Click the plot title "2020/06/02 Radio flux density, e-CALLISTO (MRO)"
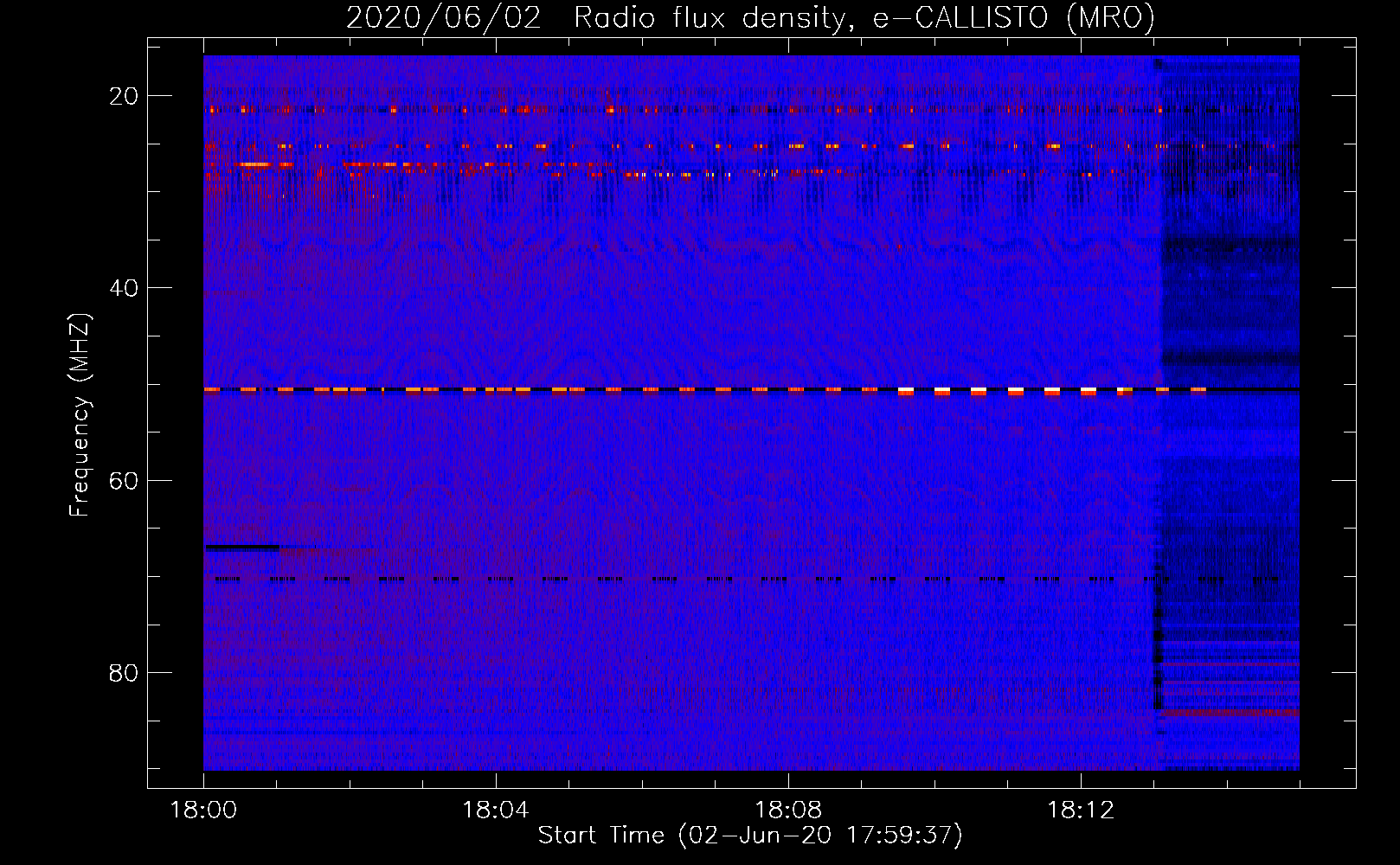 (x=751, y=17)
